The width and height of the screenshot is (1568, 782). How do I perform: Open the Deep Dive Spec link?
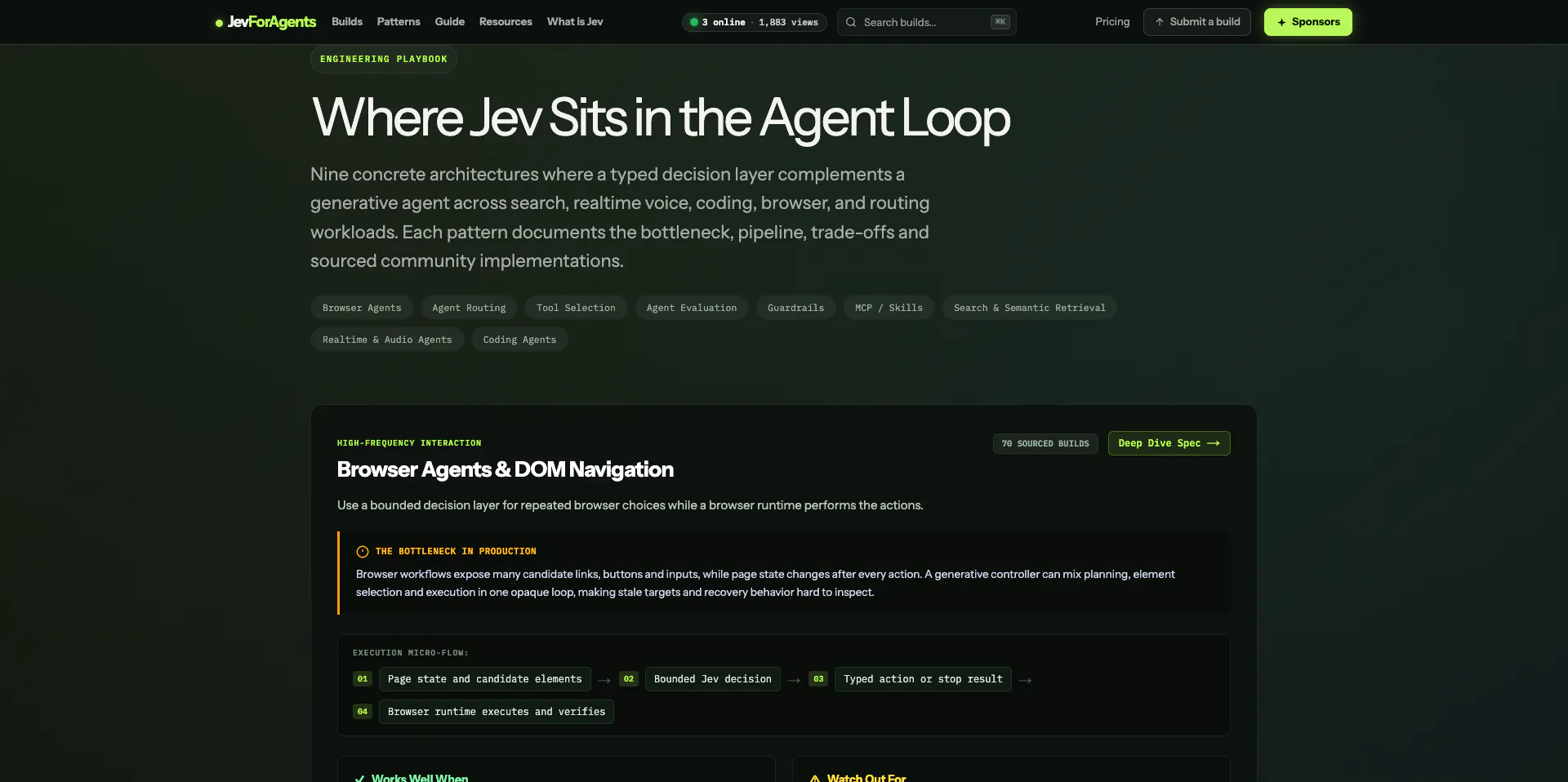coord(1169,443)
